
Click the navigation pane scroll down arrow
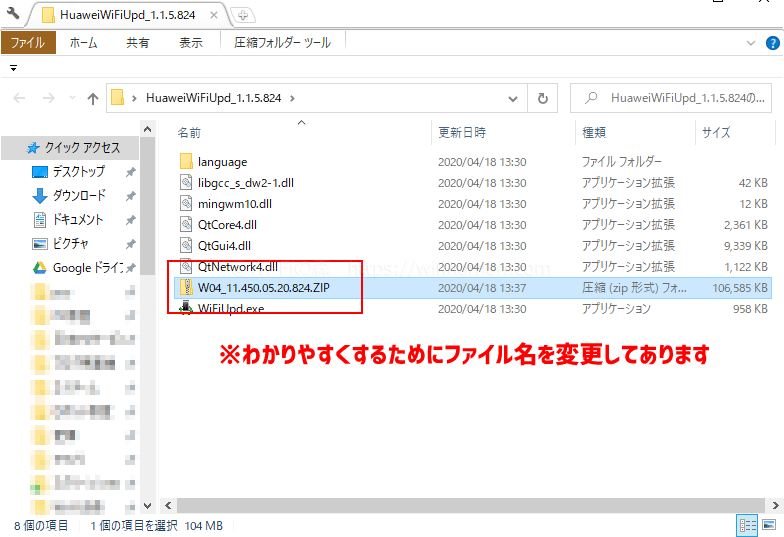click(148, 506)
